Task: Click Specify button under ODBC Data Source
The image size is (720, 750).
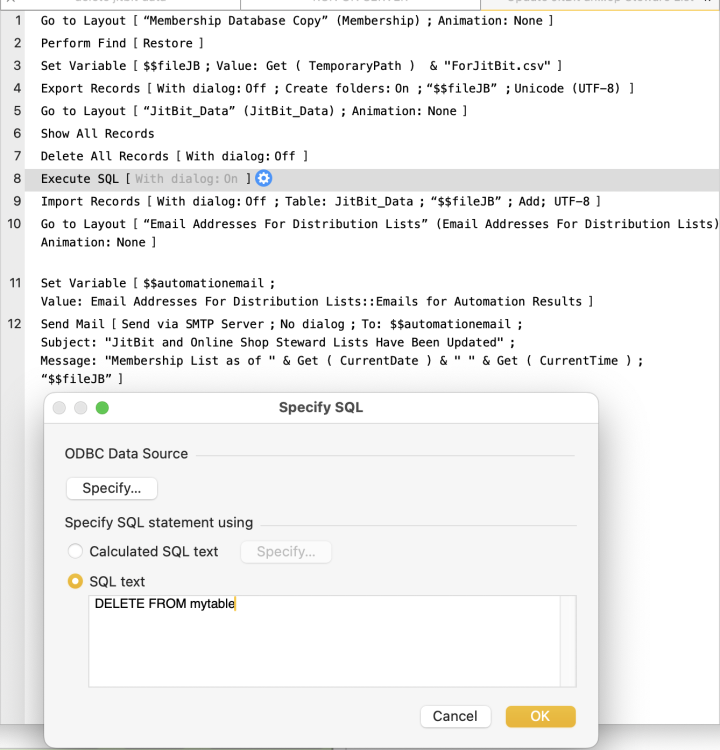Action: [x=112, y=488]
